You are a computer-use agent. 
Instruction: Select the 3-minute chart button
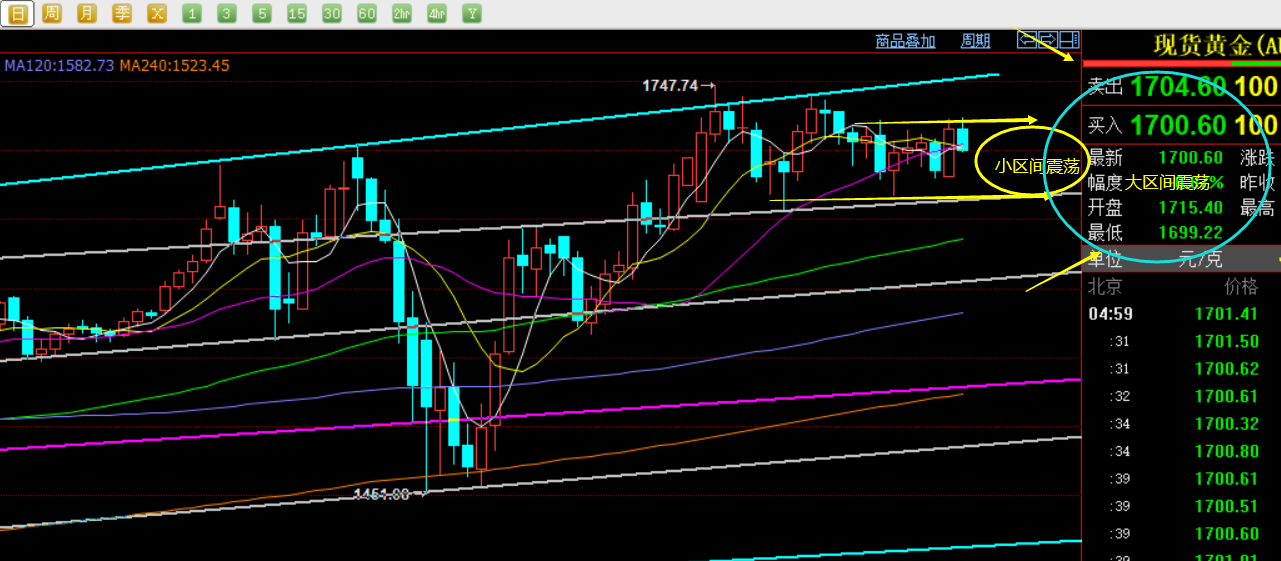[x=227, y=13]
